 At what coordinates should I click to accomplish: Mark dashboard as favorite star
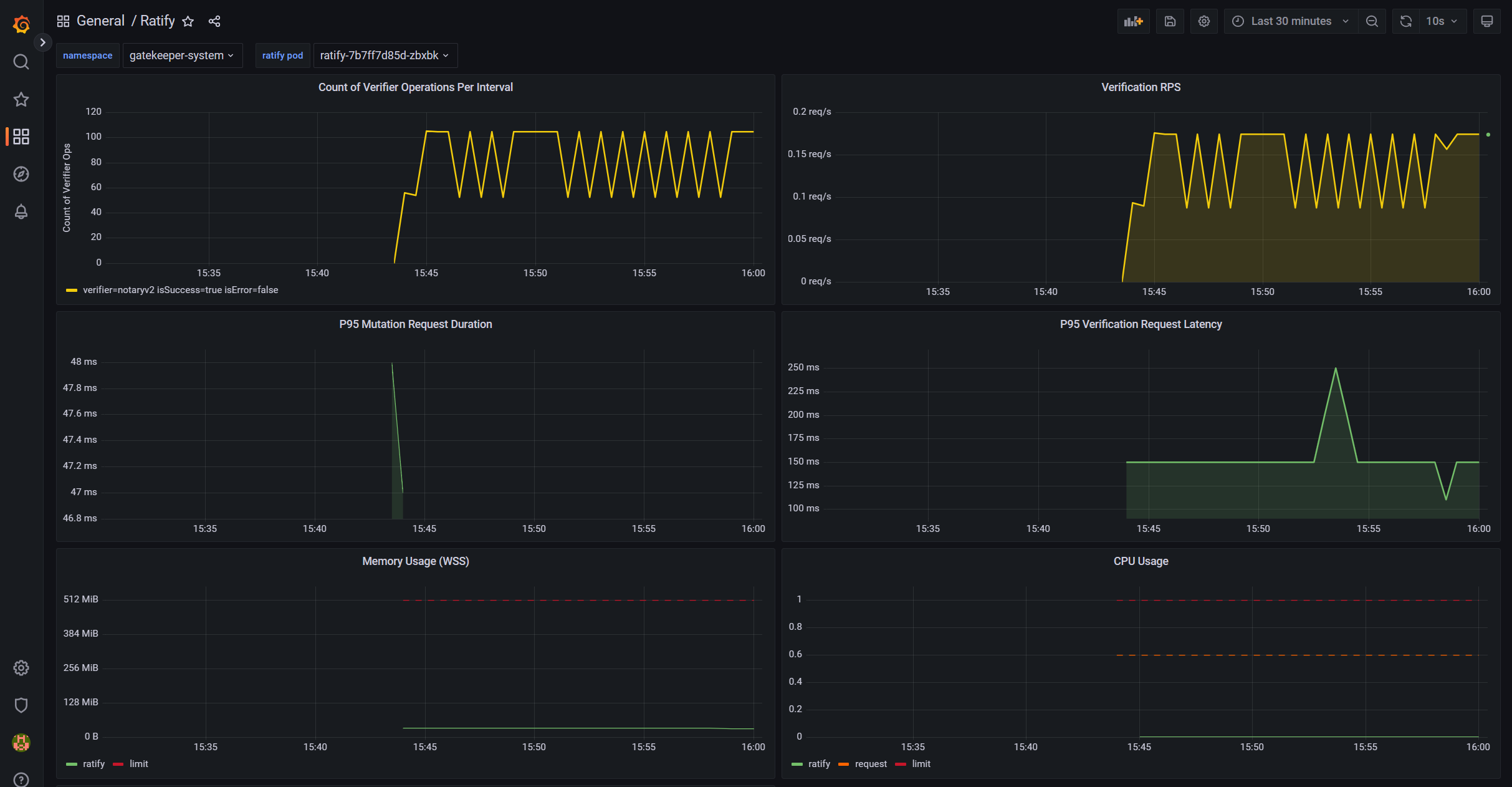(188, 21)
